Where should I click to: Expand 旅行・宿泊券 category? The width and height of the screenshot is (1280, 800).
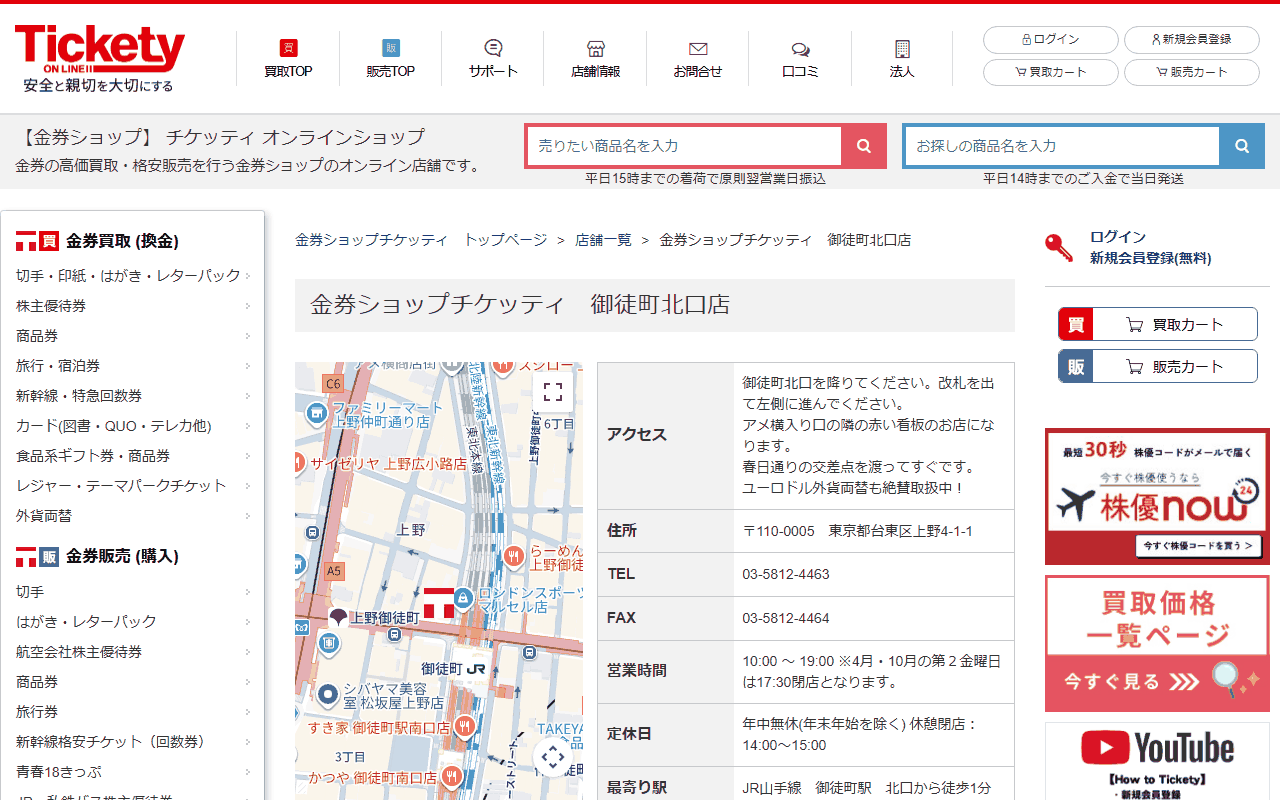point(133,365)
